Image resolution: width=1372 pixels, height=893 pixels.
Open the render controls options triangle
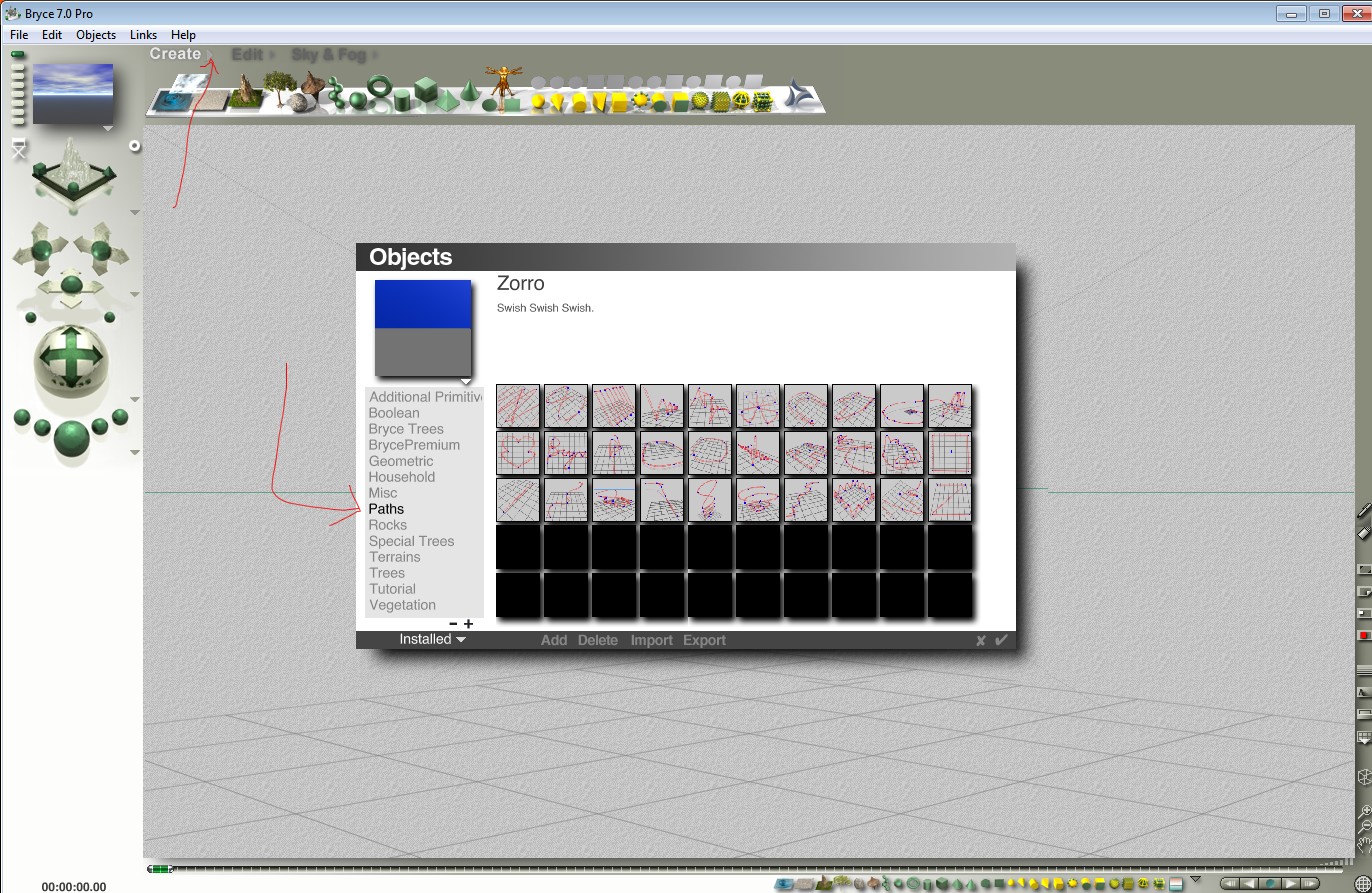[135, 453]
